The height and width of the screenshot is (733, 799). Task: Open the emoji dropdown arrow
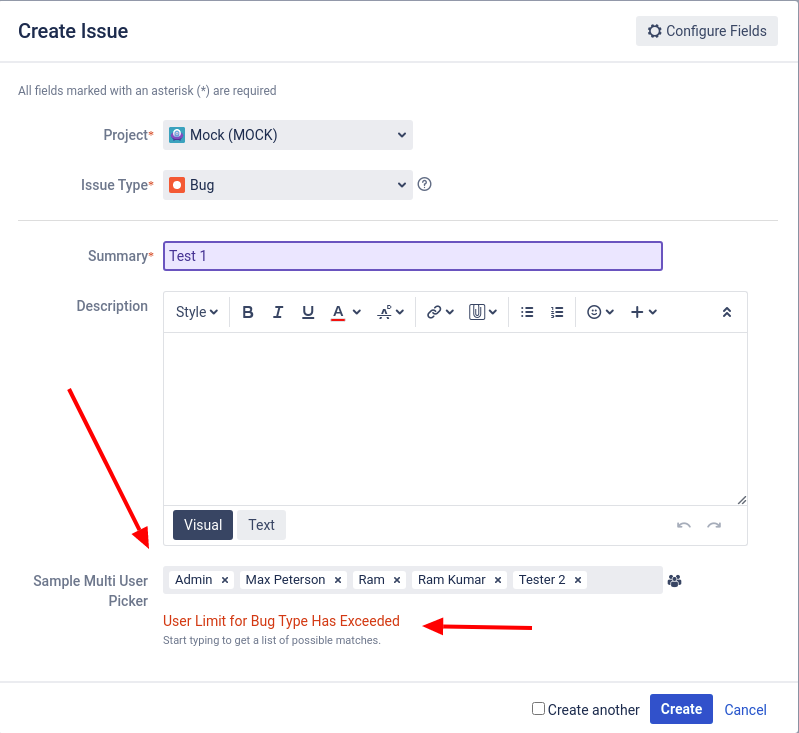[610, 312]
